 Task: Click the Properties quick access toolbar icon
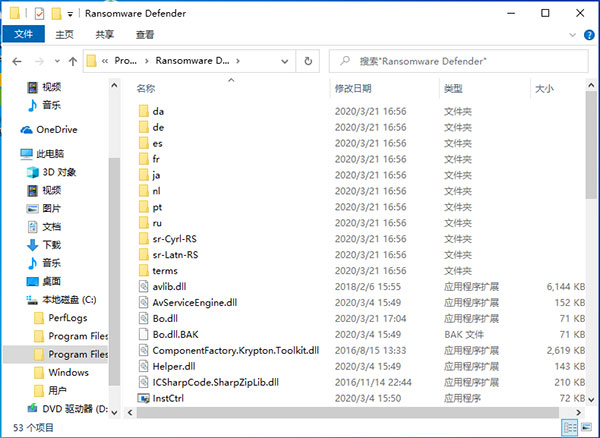(39, 14)
